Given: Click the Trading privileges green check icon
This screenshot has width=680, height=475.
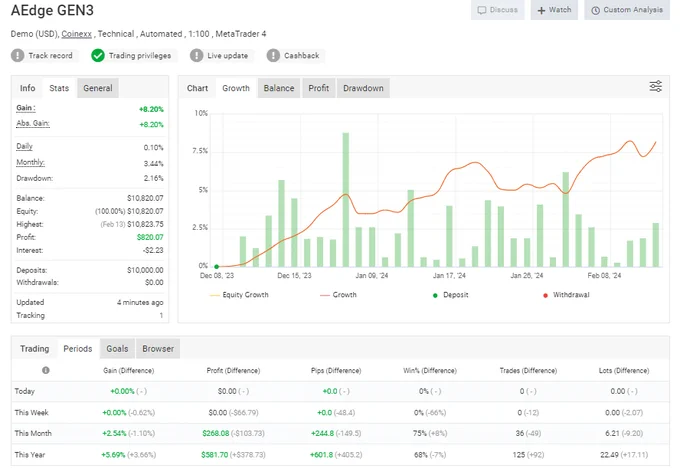Looking at the screenshot, I should (x=98, y=56).
